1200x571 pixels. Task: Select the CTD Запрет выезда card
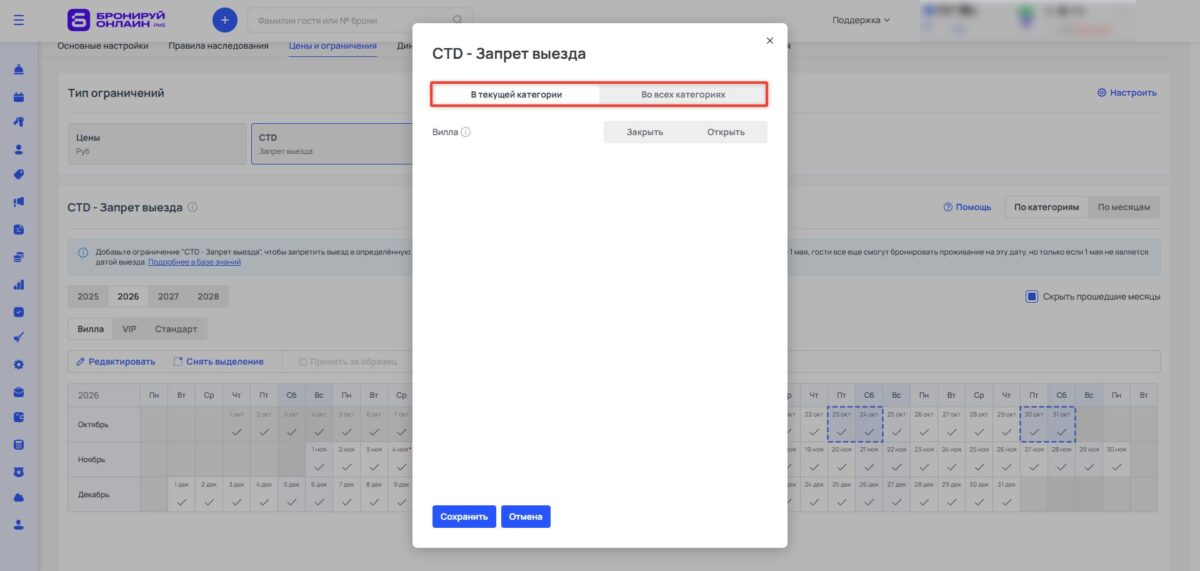[332, 143]
